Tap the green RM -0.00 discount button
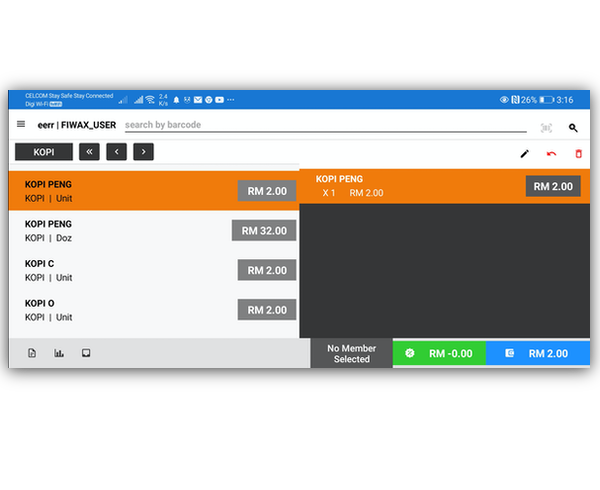600x490 pixels. [x=439, y=353]
